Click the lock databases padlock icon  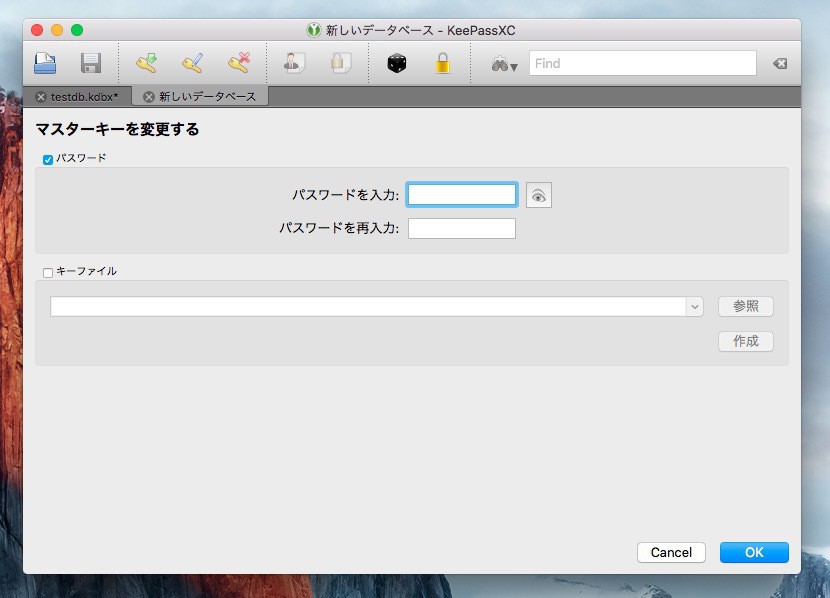(x=443, y=63)
